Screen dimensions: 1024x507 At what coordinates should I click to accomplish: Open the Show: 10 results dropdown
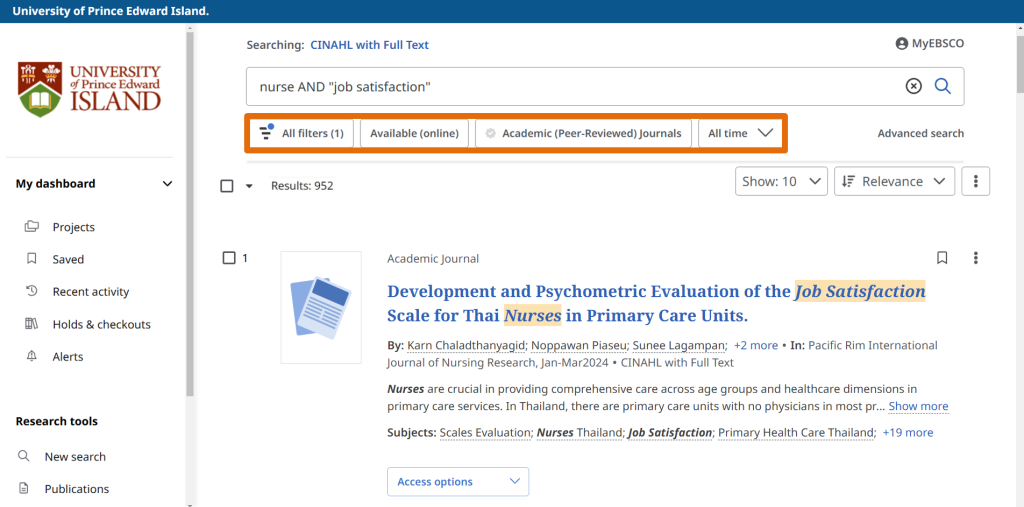tap(781, 181)
